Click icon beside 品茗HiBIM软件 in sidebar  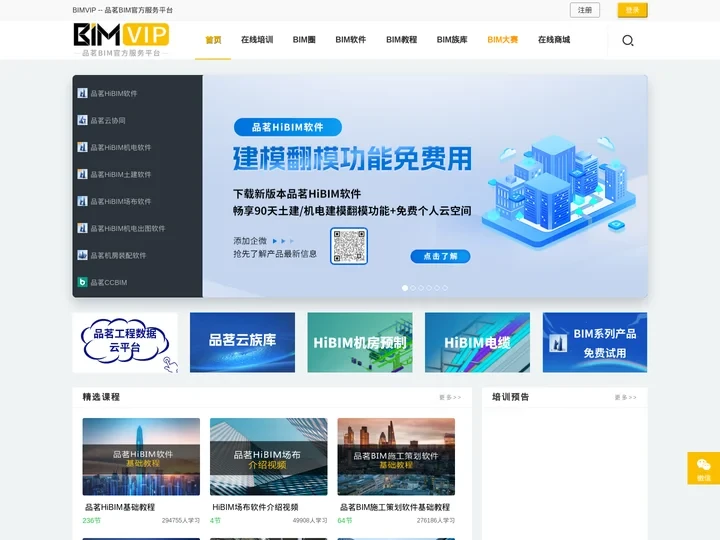click(x=82, y=93)
